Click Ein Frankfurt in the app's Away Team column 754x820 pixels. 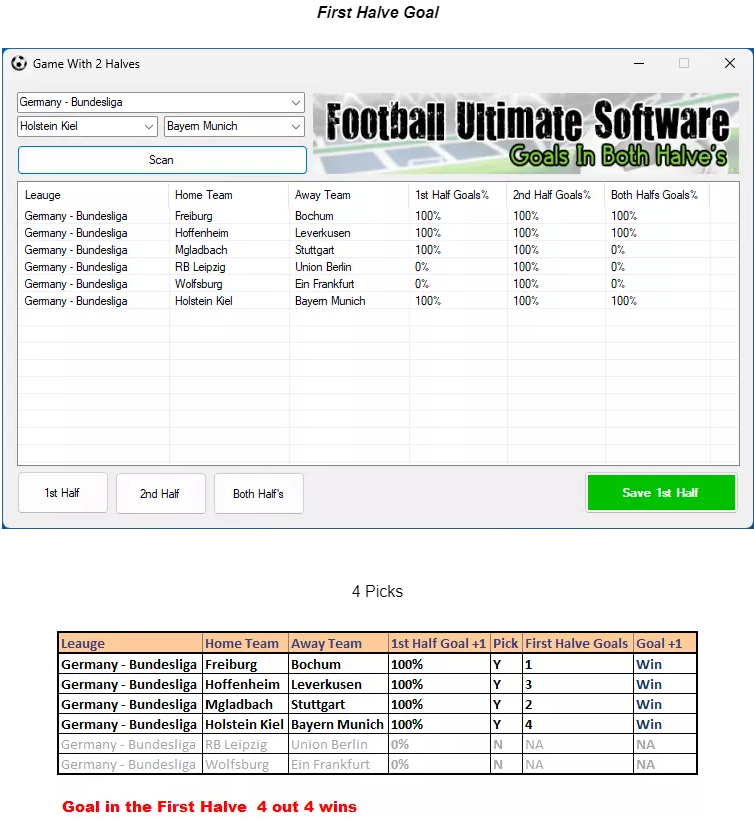click(325, 284)
